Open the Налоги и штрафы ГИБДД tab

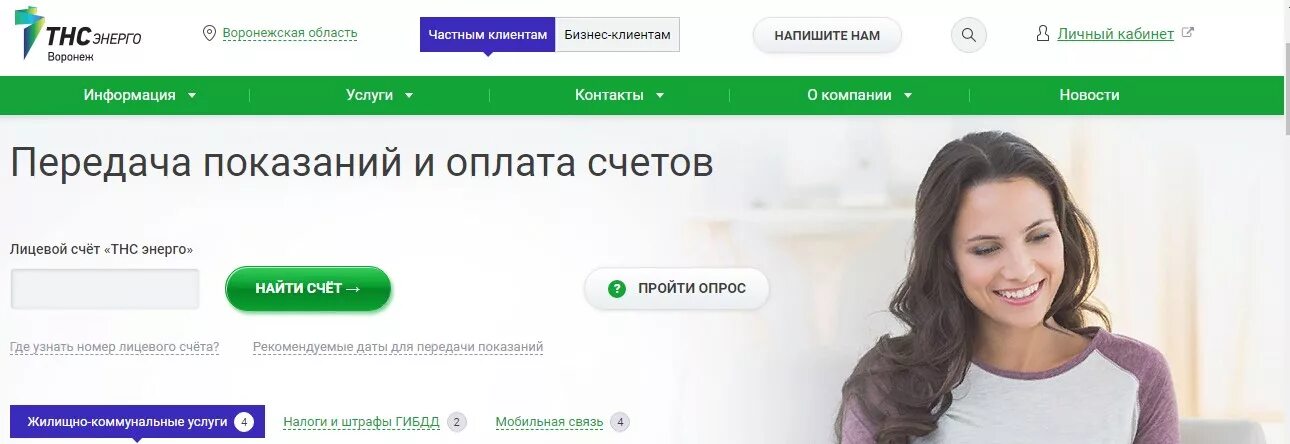pos(361,422)
